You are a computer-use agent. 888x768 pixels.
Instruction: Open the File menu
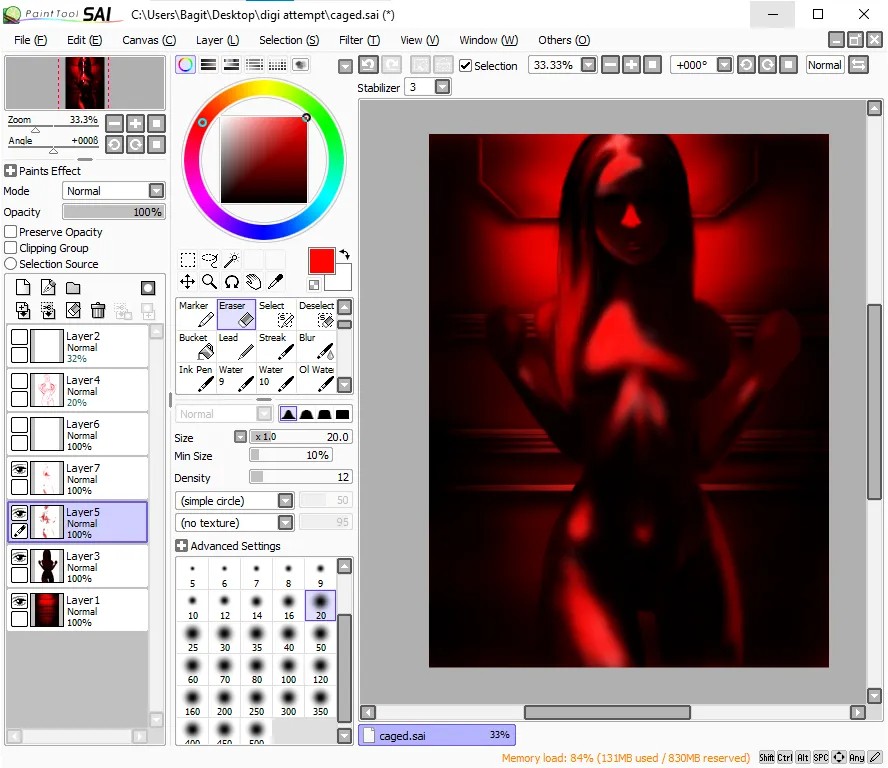point(31,40)
